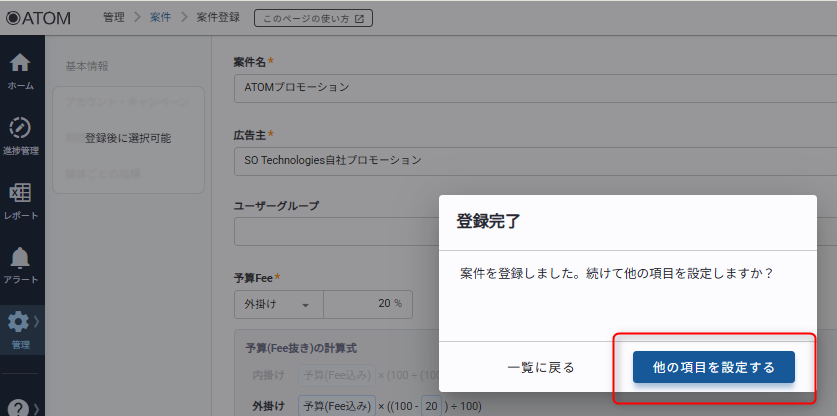The width and height of the screenshot is (837, 416).
Task: Open the Home (ホーム) sidebar icon
Action: 20,68
